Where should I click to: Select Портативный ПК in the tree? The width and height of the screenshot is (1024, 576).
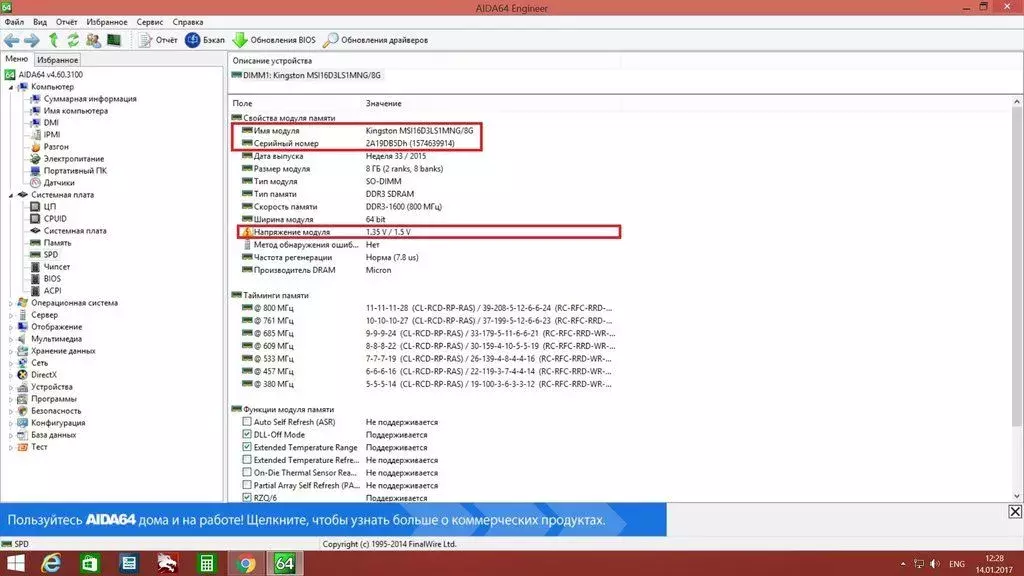(75, 170)
